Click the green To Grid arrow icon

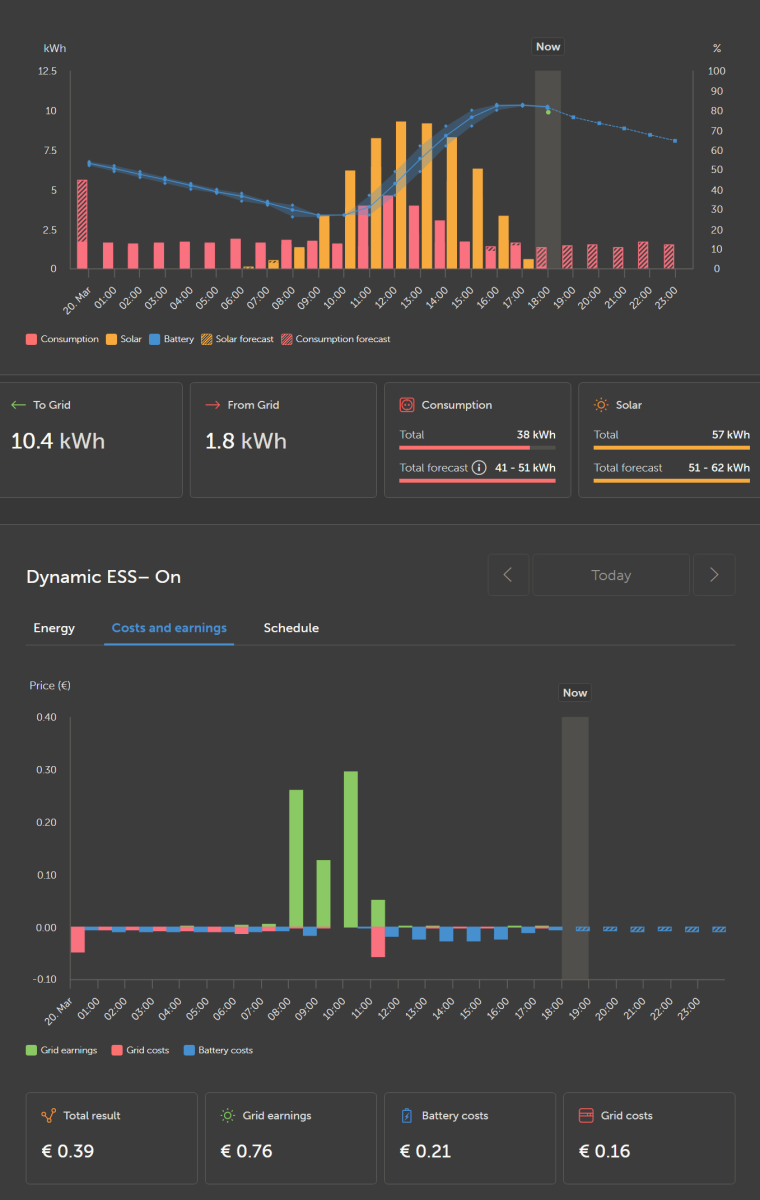coord(17,405)
